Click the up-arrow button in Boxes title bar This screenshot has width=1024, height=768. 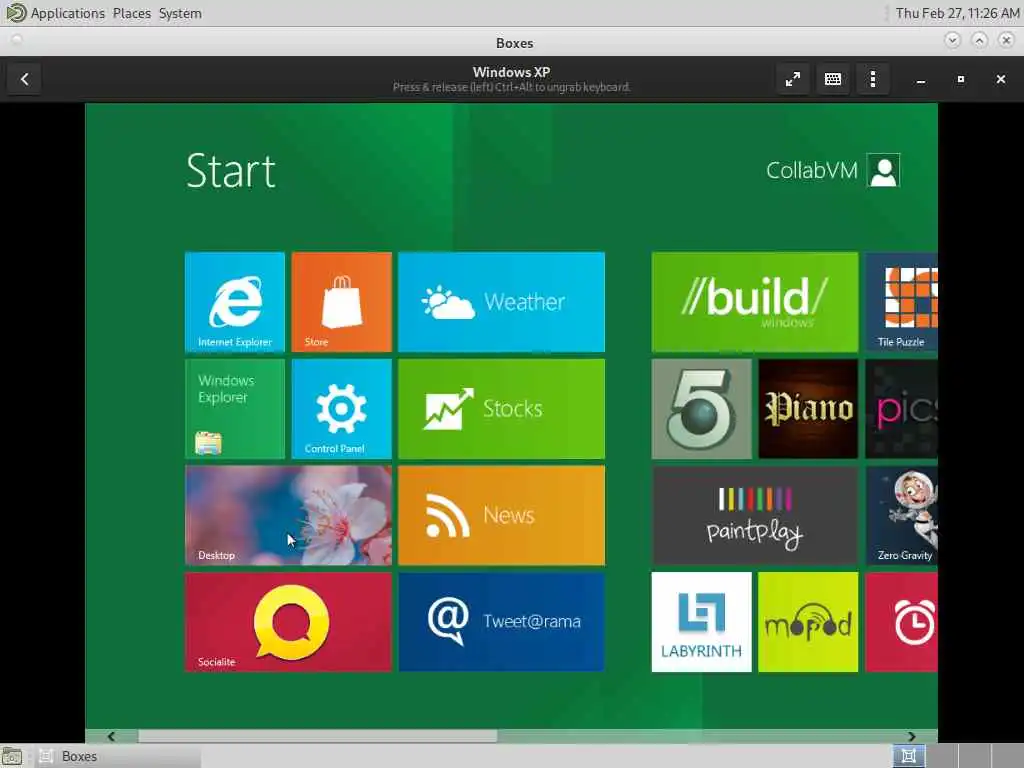coord(980,40)
